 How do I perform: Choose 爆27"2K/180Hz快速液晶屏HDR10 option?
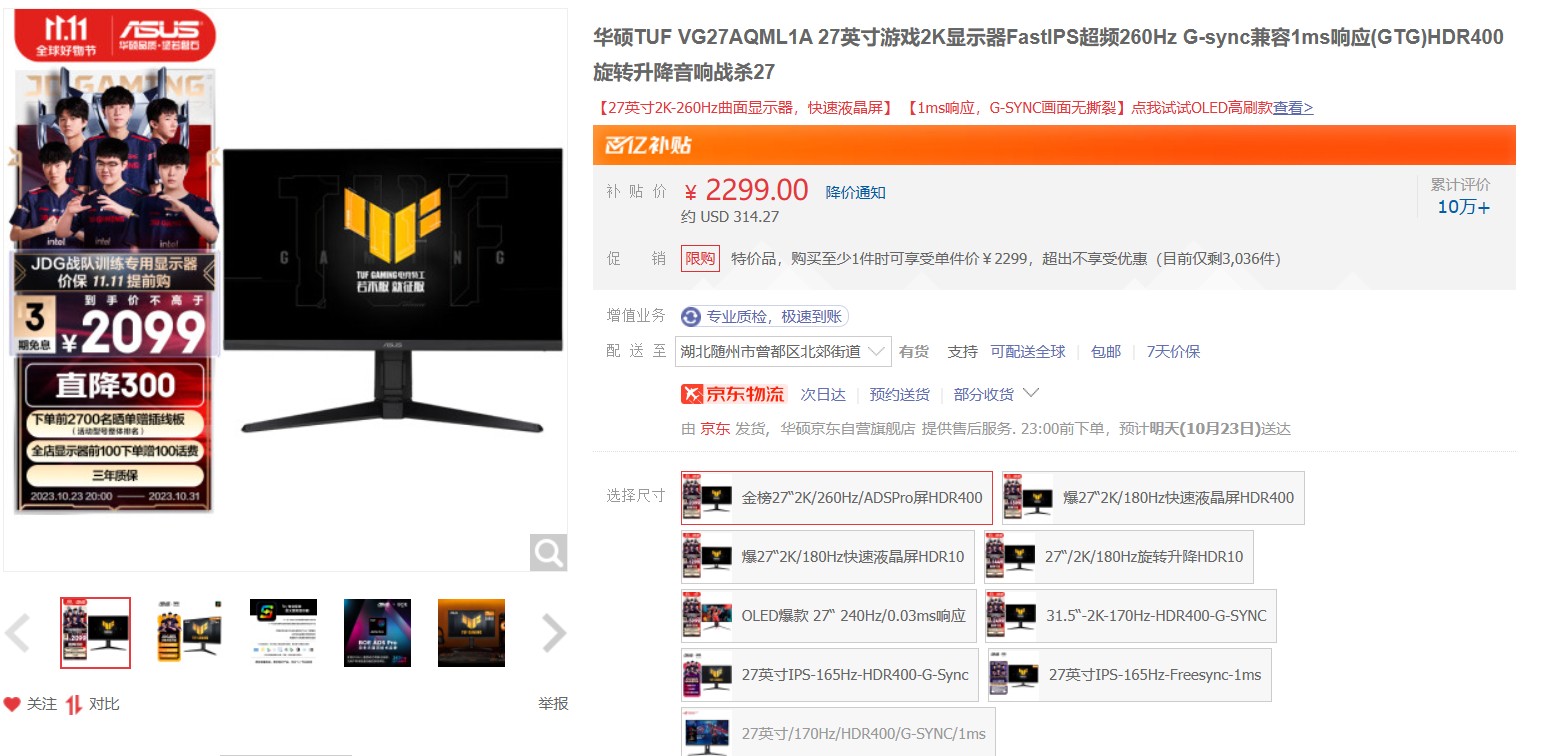point(828,557)
